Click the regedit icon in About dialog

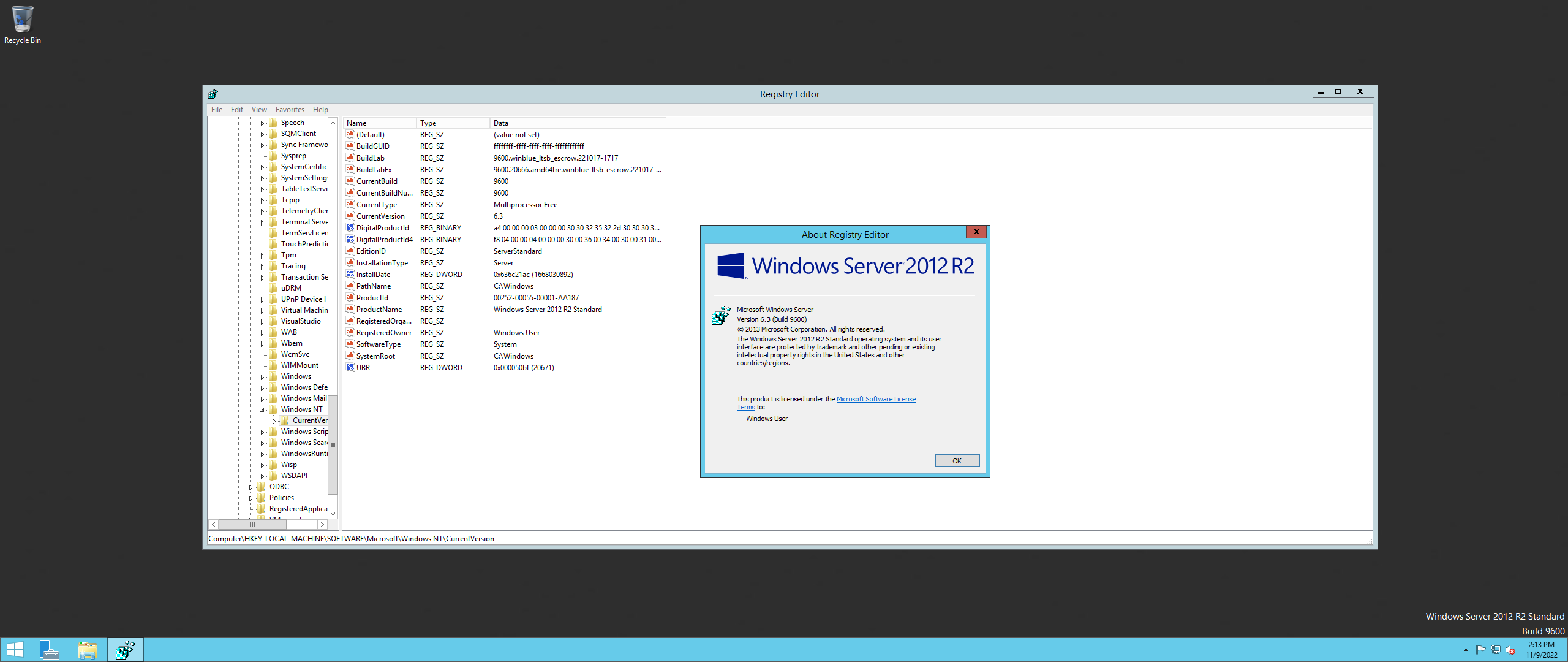(722, 316)
